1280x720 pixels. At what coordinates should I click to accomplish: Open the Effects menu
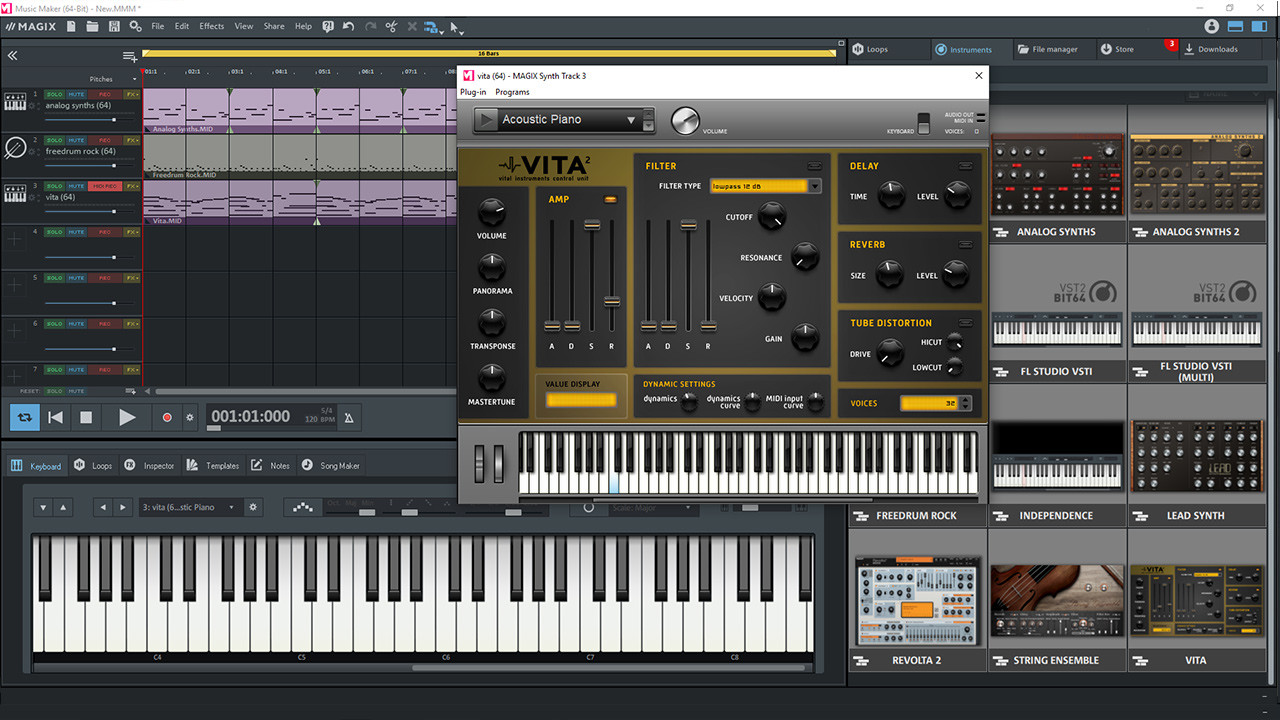[x=211, y=26]
